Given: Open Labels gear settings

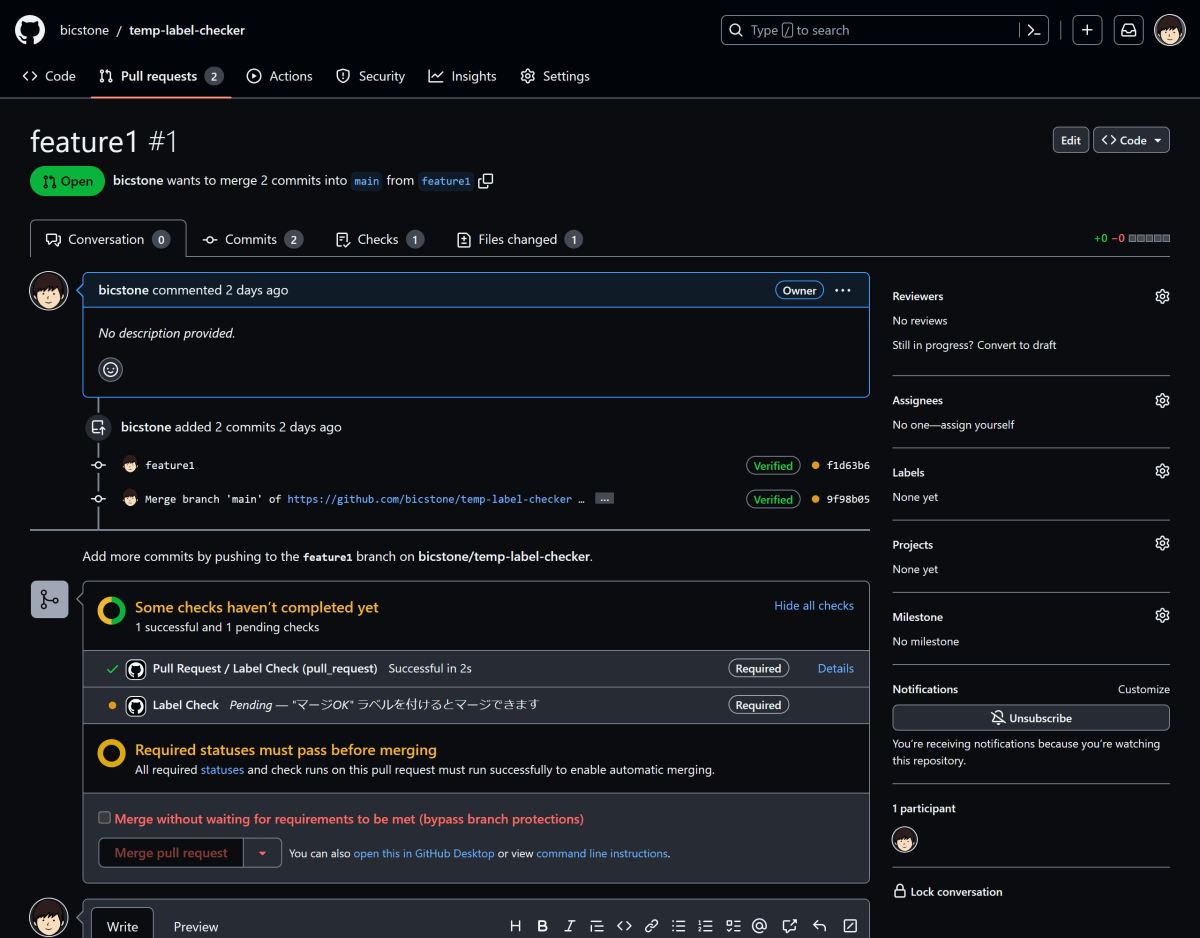Looking at the screenshot, I should [x=1162, y=471].
